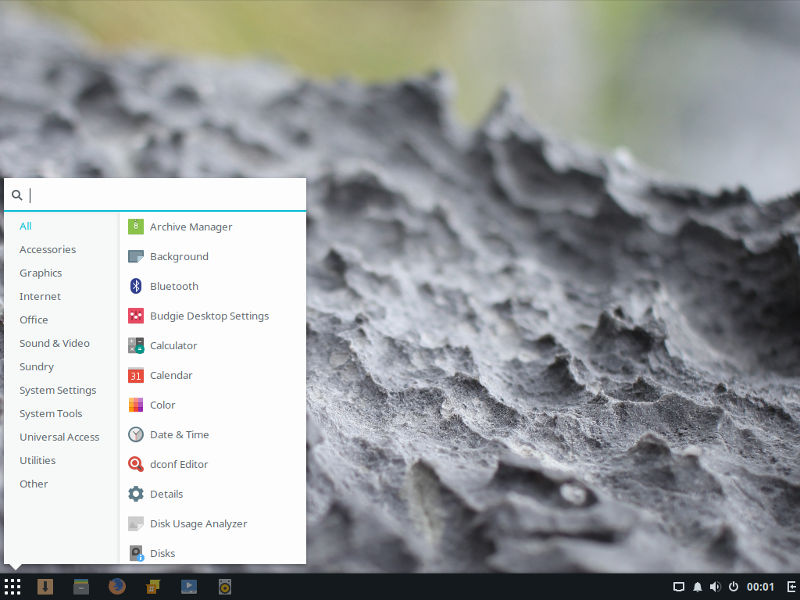Open the audio player icon on the taskbar
Image resolution: width=800 pixels, height=600 pixels.
click(x=225, y=587)
